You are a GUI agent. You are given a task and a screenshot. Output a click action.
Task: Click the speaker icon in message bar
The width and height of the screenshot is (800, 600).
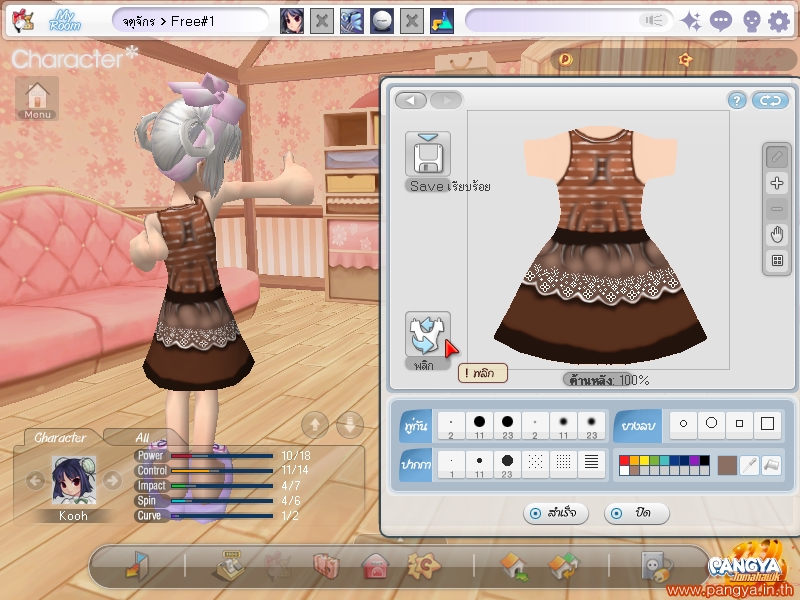pyautogui.click(x=654, y=20)
